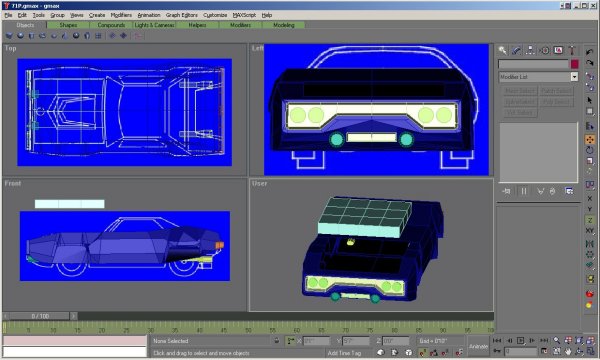
Task: Activate the highlighted Select and Move tool
Action: (x=590, y=139)
